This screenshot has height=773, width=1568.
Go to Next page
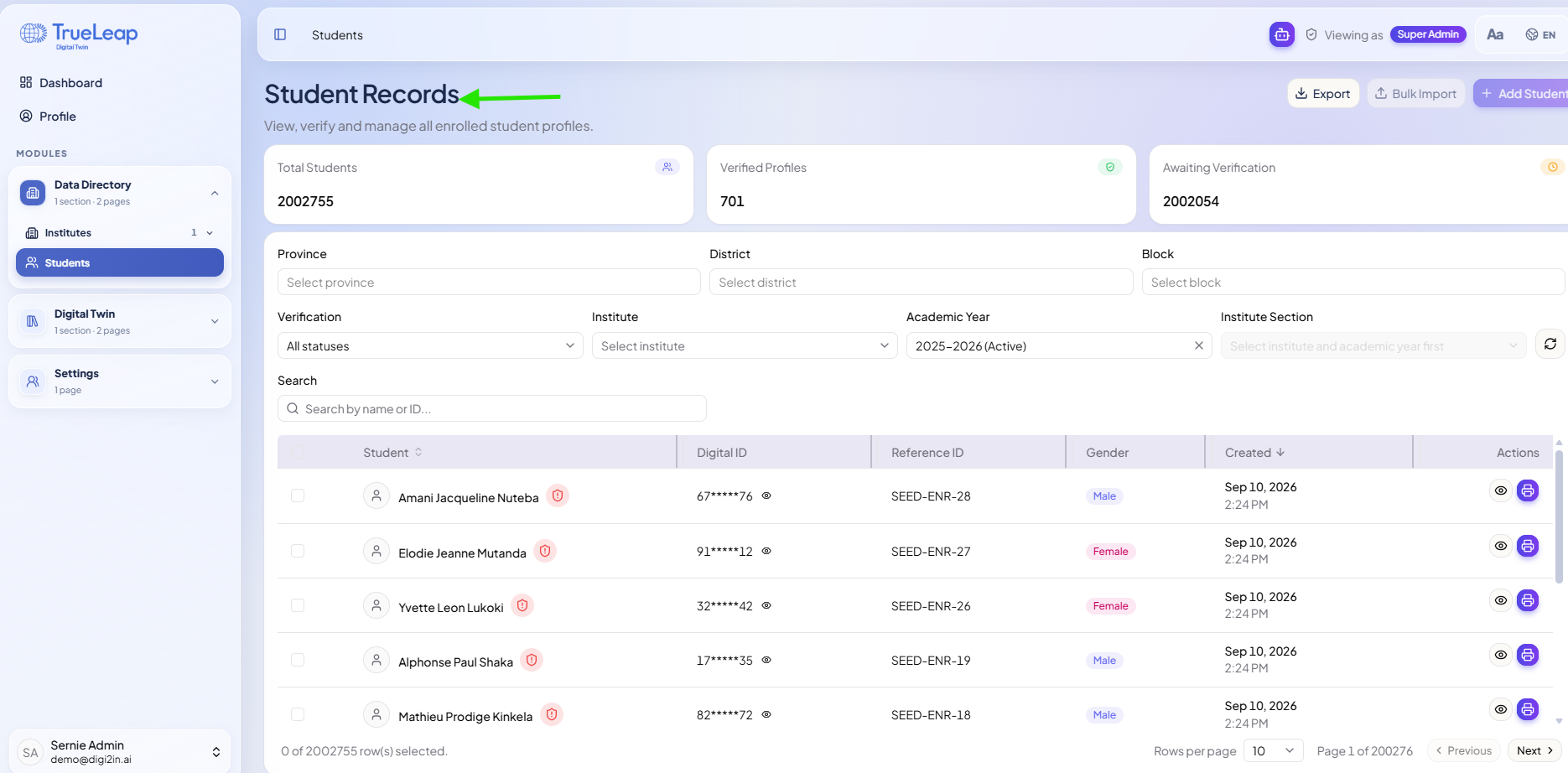click(1534, 750)
